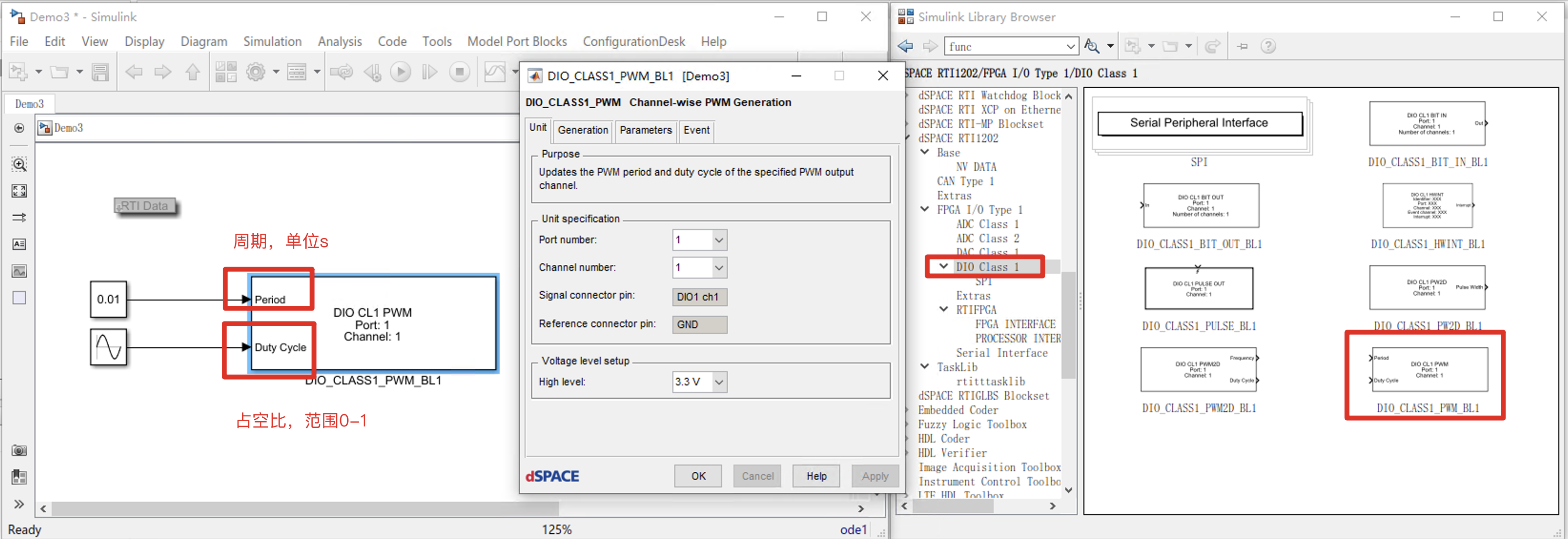The width and height of the screenshot is (1568, 539).
Task: Click the Forward arrow in Simulink toolbar
Action: [163, 72]
